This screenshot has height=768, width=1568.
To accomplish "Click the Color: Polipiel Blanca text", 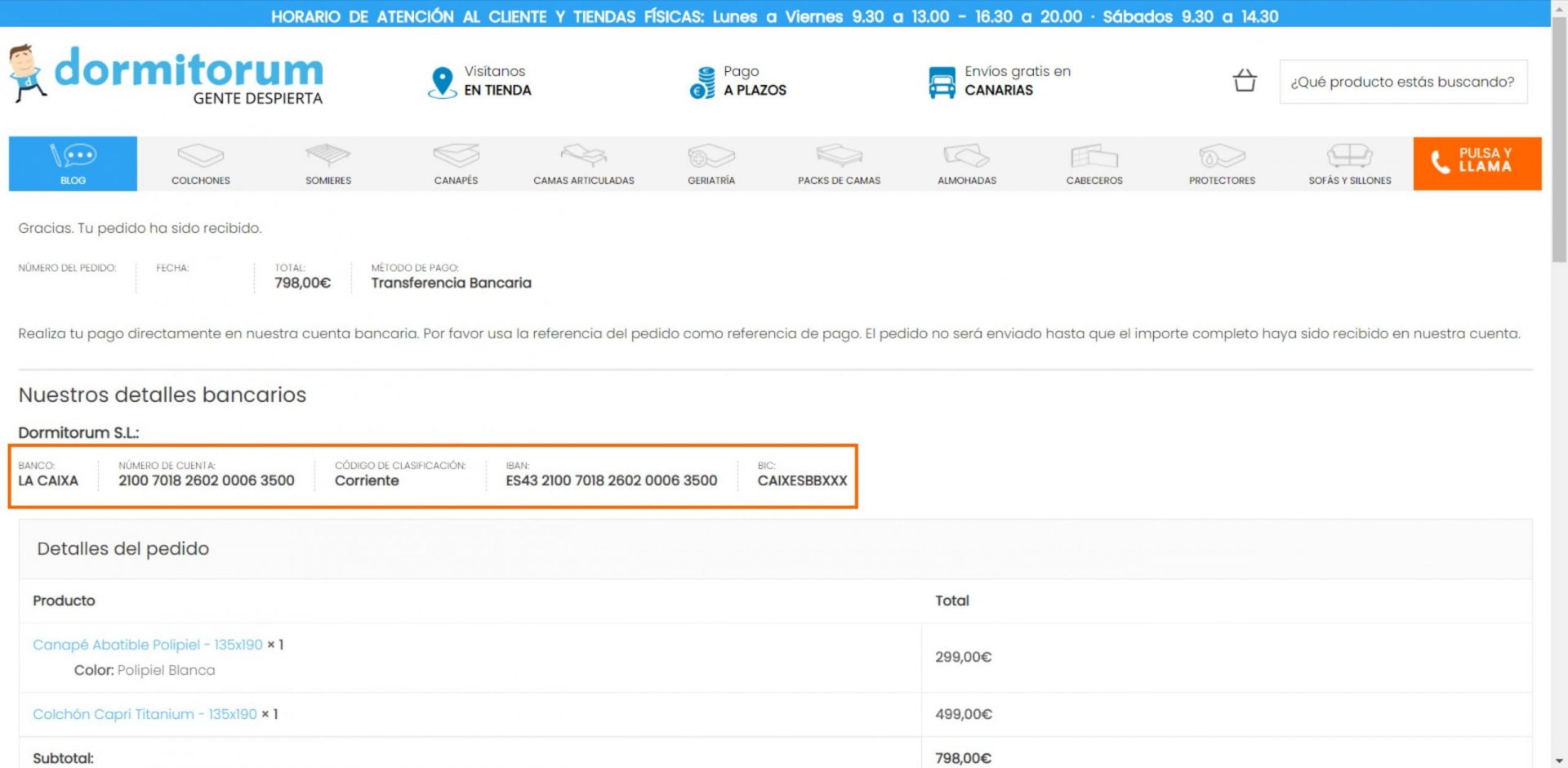I will tap(145, 670).
